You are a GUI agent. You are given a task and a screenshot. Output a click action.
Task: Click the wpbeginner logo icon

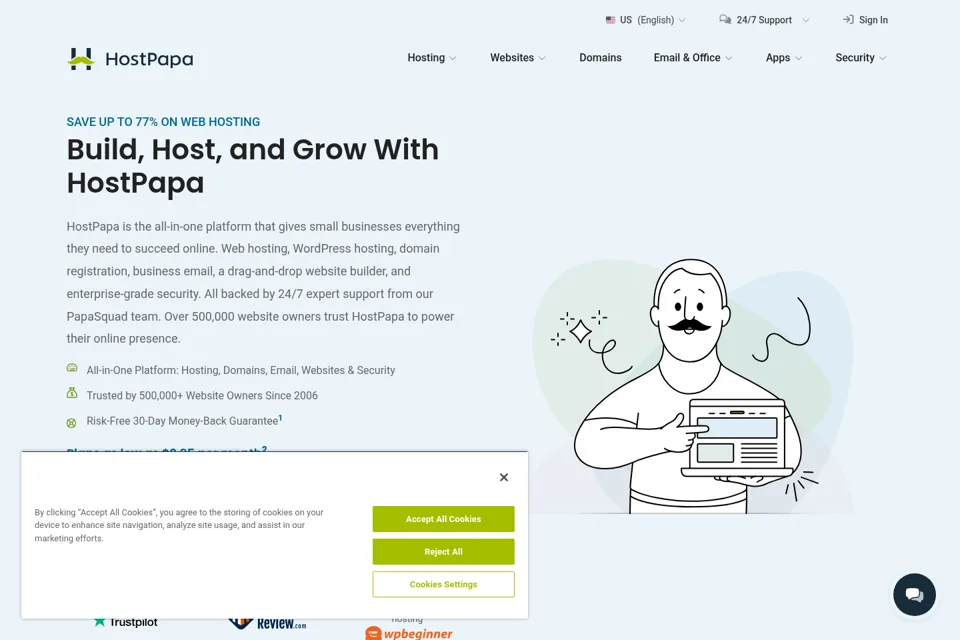pos(373,633)
